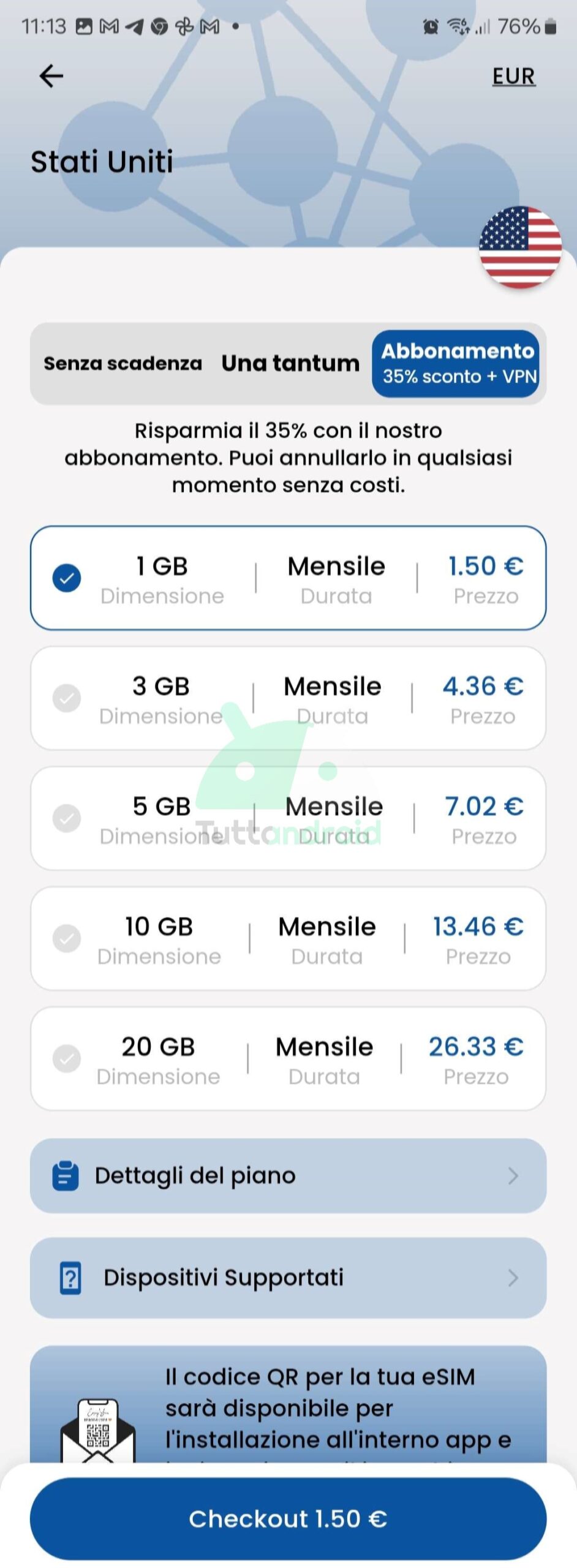The height and width of the screenshot is (1568, 577).
Task: Expand Dispositivi Supportati chevron
Action: click(x=513, y=1278)
